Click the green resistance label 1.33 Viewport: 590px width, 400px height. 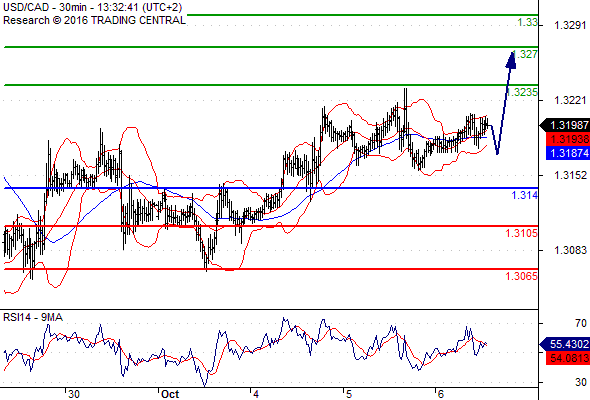coord(528,22)
